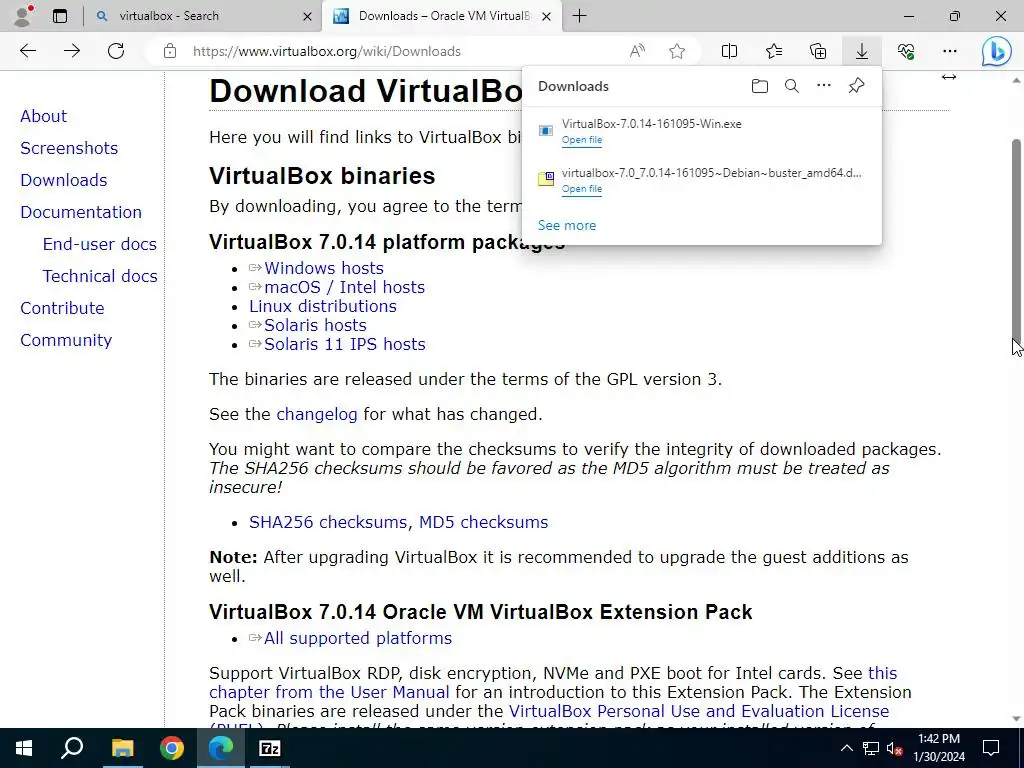
Task: Open the Screenshots sidebar link
Action: tap(69, 148)
